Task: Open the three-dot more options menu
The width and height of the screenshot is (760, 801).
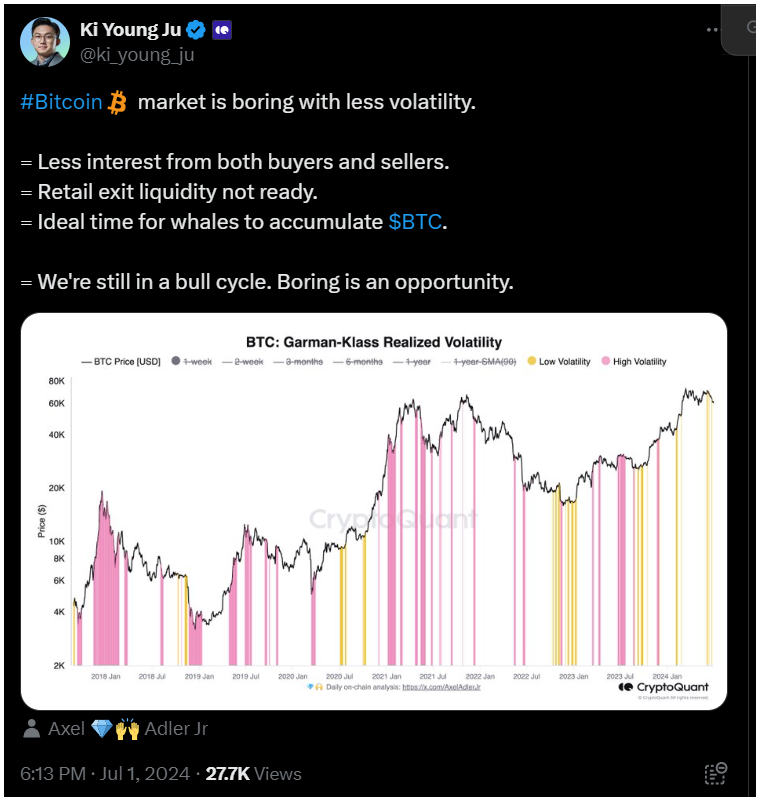Action: pyautogui.click(x=710, y=28)
